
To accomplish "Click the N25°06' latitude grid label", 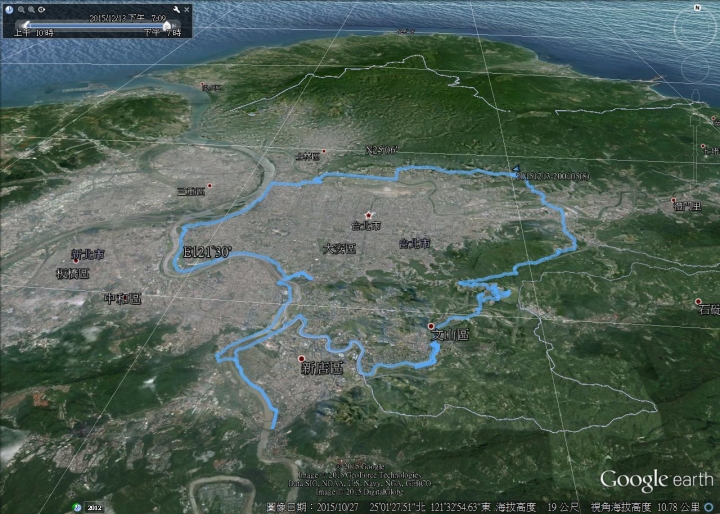I will click(382, 150).
